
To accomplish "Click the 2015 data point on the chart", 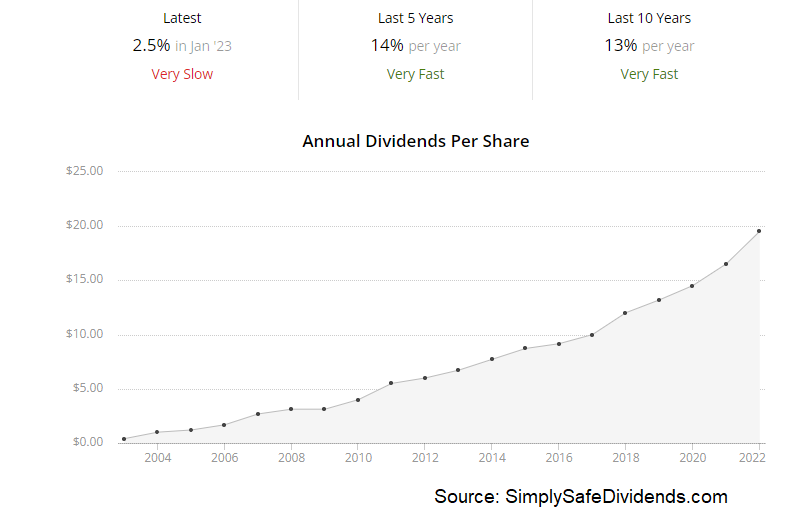I will point(525,348).
